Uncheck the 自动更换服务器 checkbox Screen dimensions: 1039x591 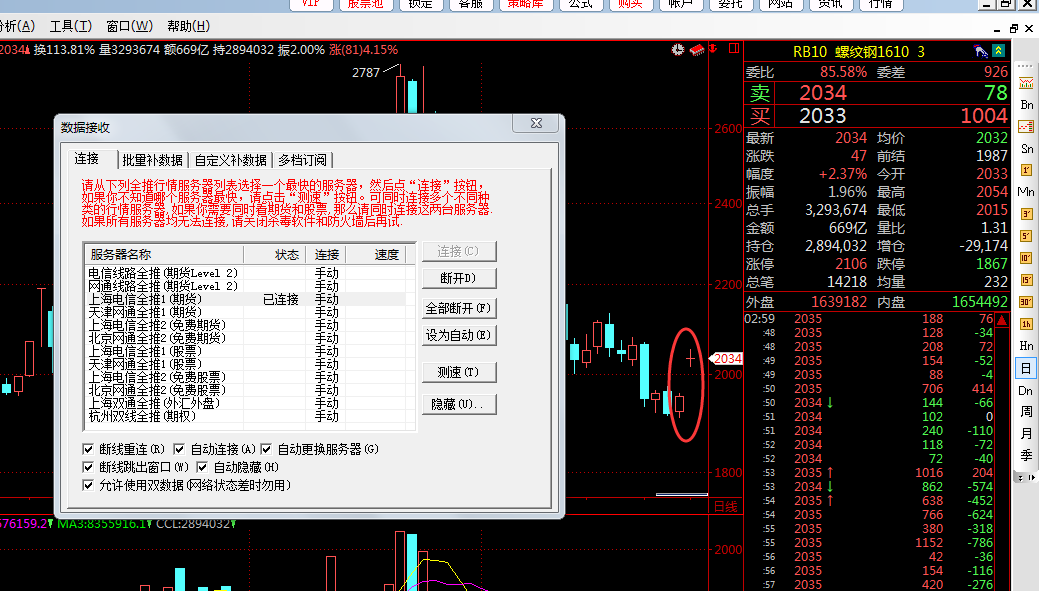(x=267, y=449)
